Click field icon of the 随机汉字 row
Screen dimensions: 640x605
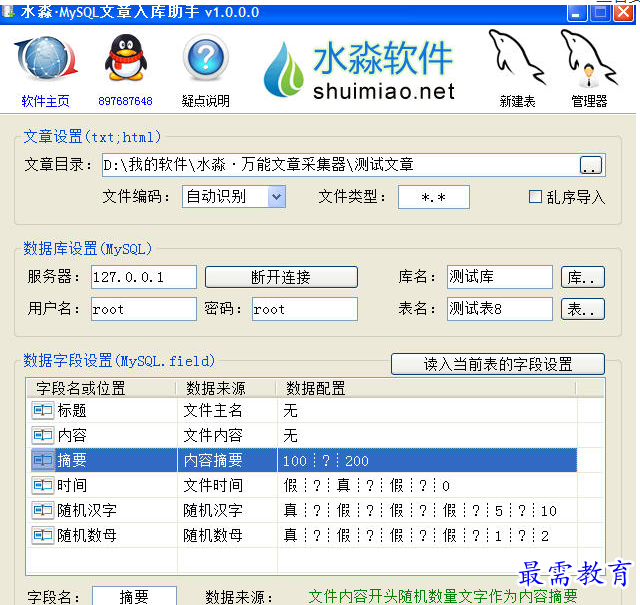tap(43, 510)
